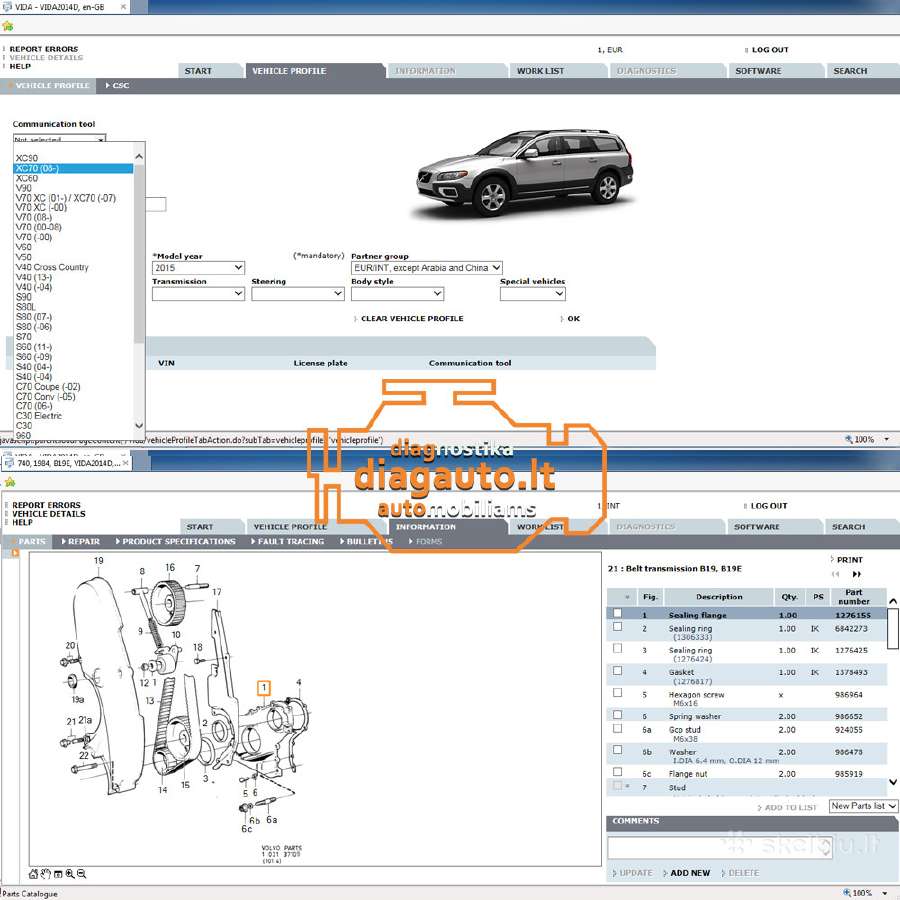Check Sealing ring 1276425 checkbox
The height and width of the screenshot is (900, 900).
point(618,649)
